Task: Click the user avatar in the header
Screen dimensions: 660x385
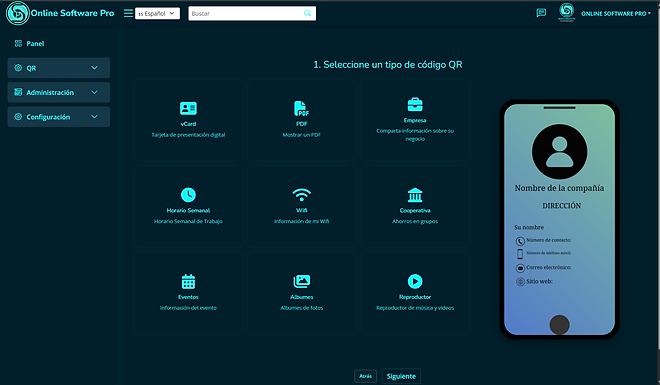Action: click(x=566, y=12)
